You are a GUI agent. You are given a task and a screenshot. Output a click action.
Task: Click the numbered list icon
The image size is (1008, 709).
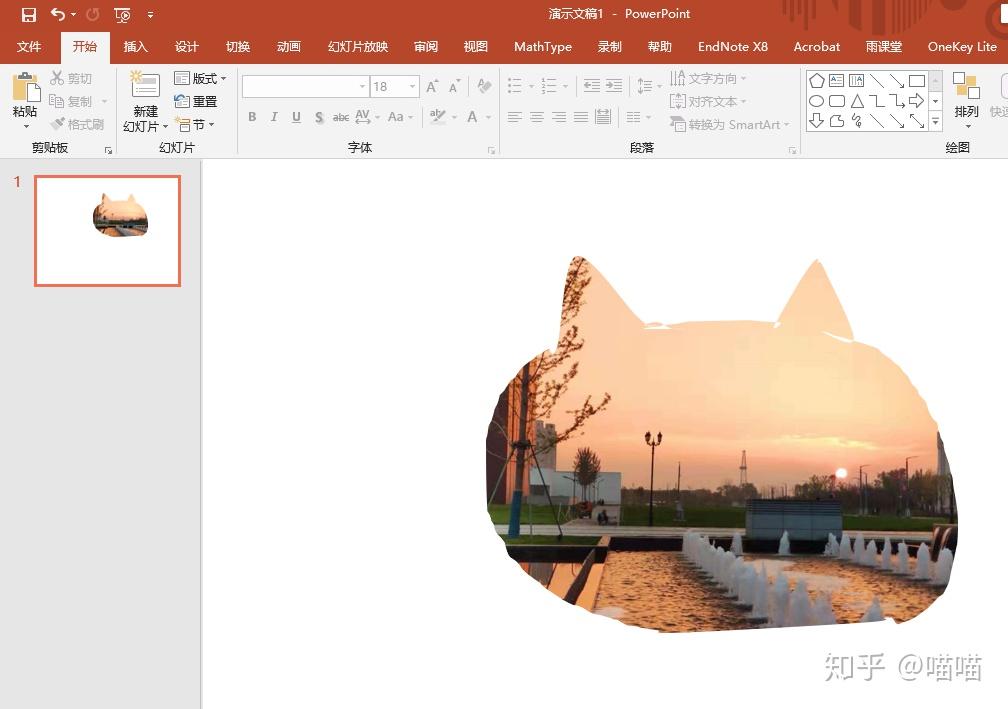pyautogui.click(x=549, y=85)
